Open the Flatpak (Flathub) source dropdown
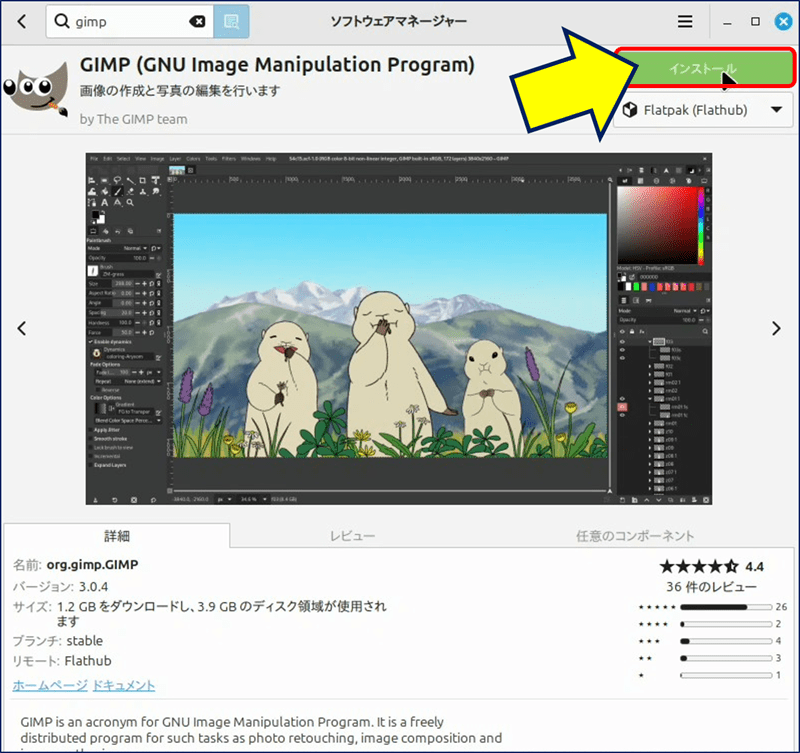The height and width of the screenshot is (753, 800). (704, 110)
